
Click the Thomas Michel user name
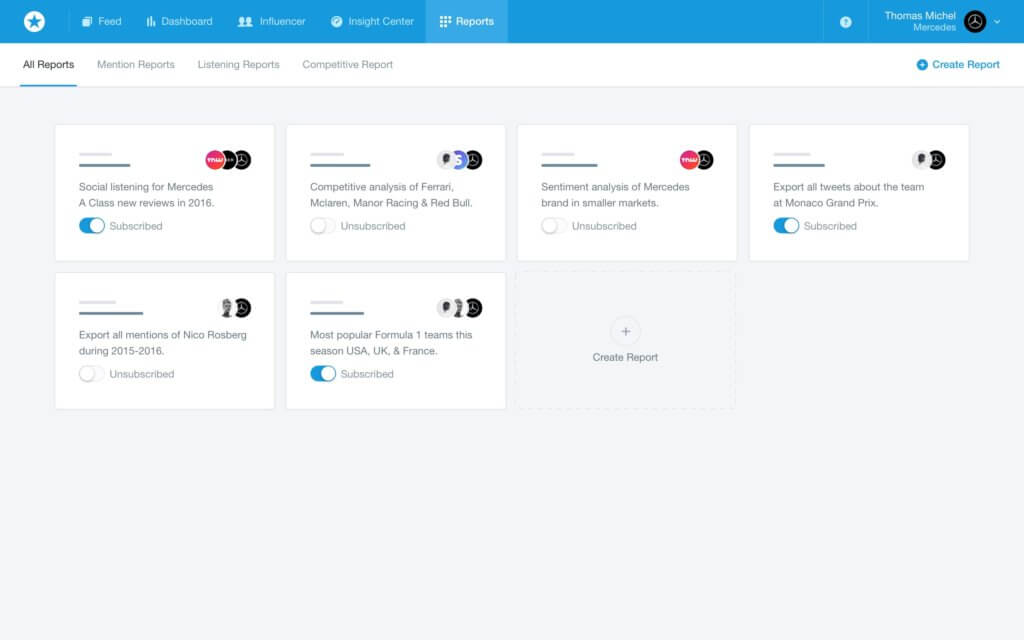point(920,16)
